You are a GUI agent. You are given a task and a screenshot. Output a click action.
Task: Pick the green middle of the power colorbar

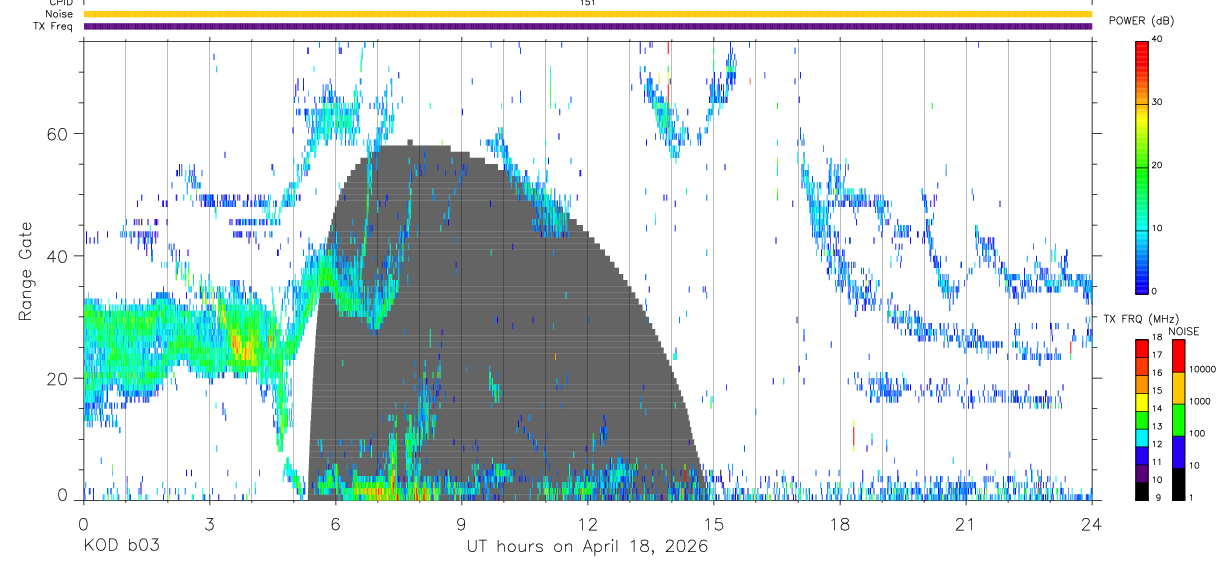1141,166
